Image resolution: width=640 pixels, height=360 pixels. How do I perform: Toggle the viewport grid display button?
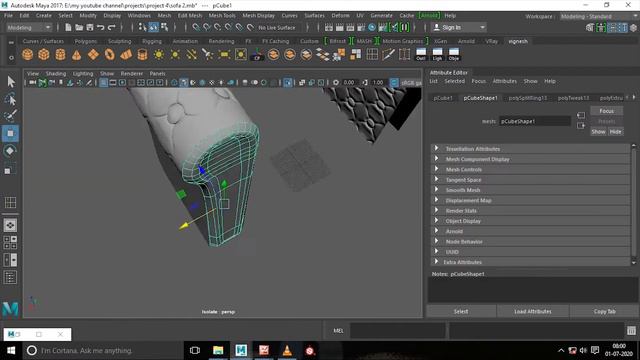[x=104, y=83]
